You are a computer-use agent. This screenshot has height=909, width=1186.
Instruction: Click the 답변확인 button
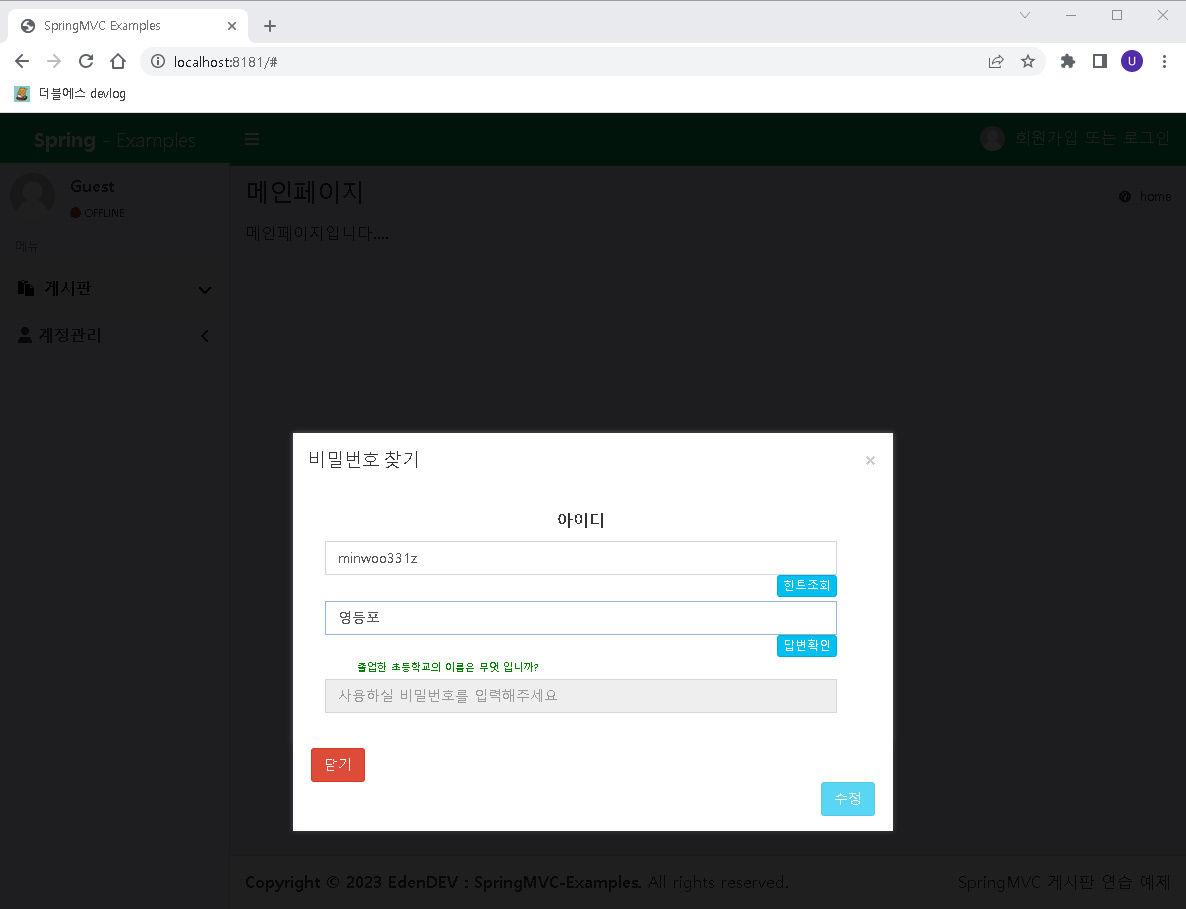[x=806, y=646]
